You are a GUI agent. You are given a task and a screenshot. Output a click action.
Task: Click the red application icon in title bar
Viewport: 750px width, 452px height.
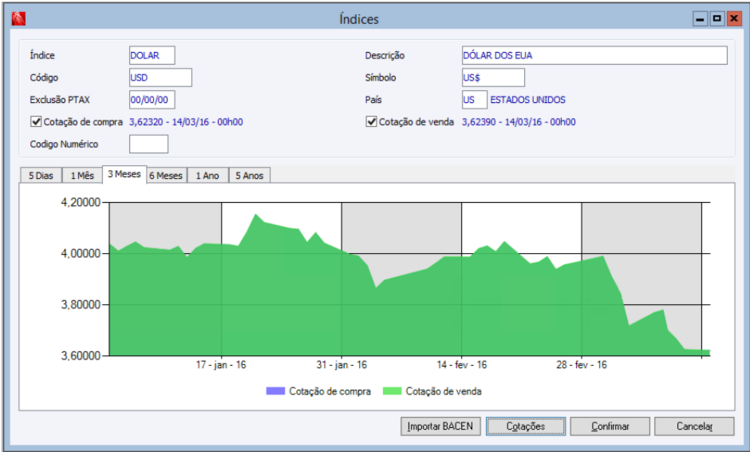click(18, 19)
